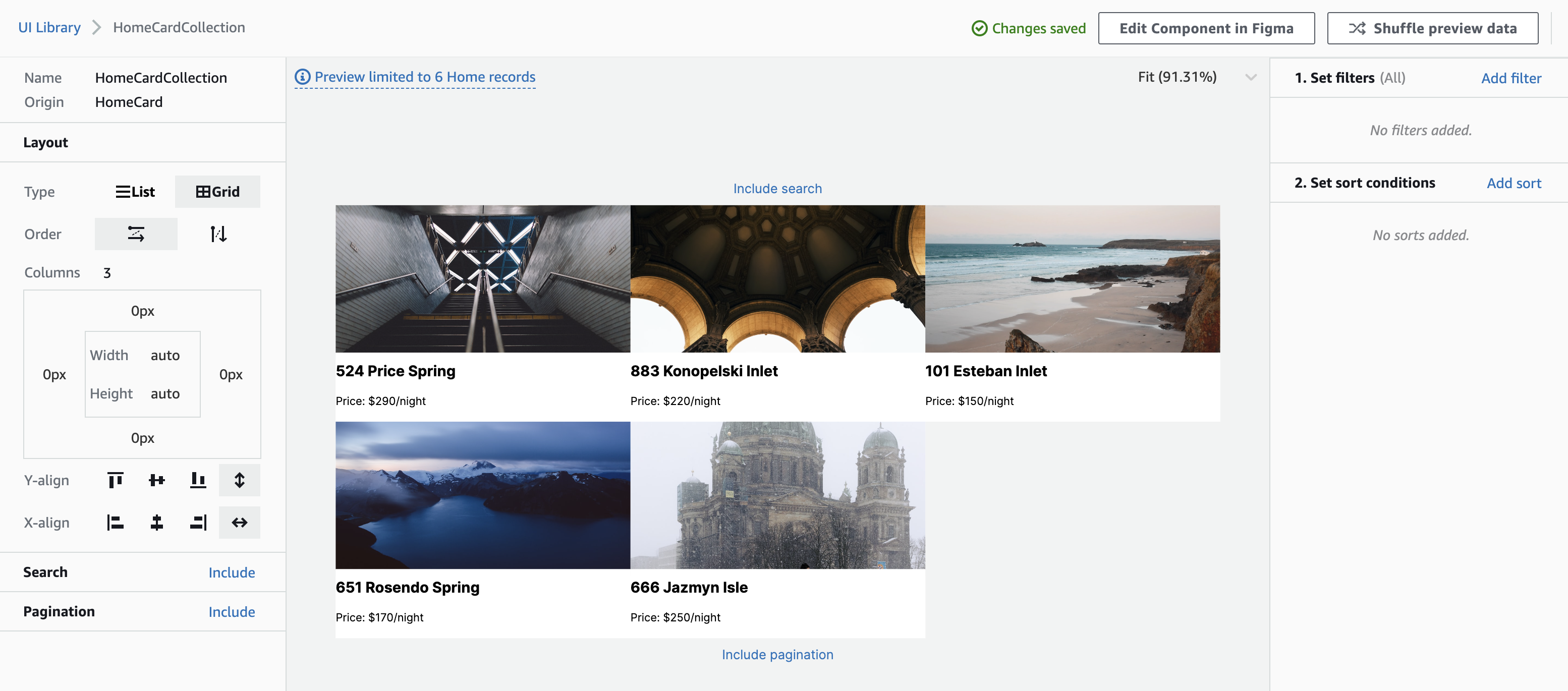Select vertical order direction icon
Viewport: 1568px width, 691px height.
click(x=218, y=234)
